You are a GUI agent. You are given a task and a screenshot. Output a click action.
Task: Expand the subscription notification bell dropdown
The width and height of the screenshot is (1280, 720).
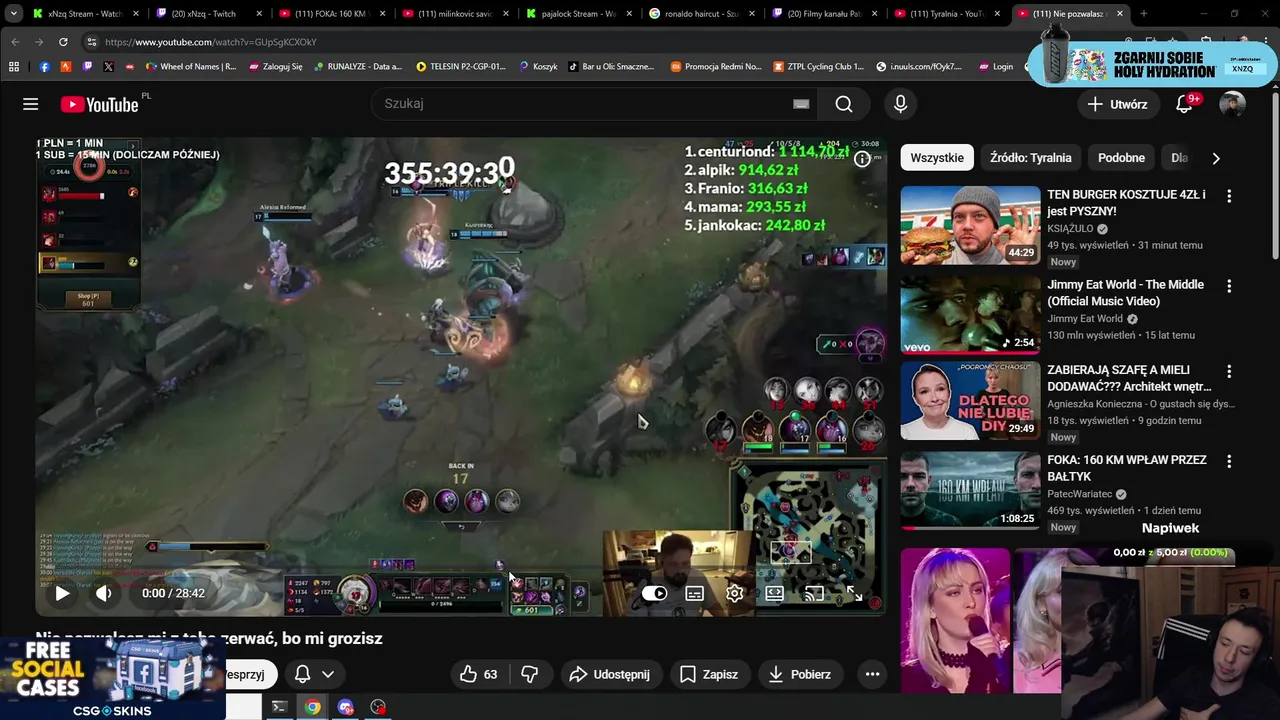314,674
